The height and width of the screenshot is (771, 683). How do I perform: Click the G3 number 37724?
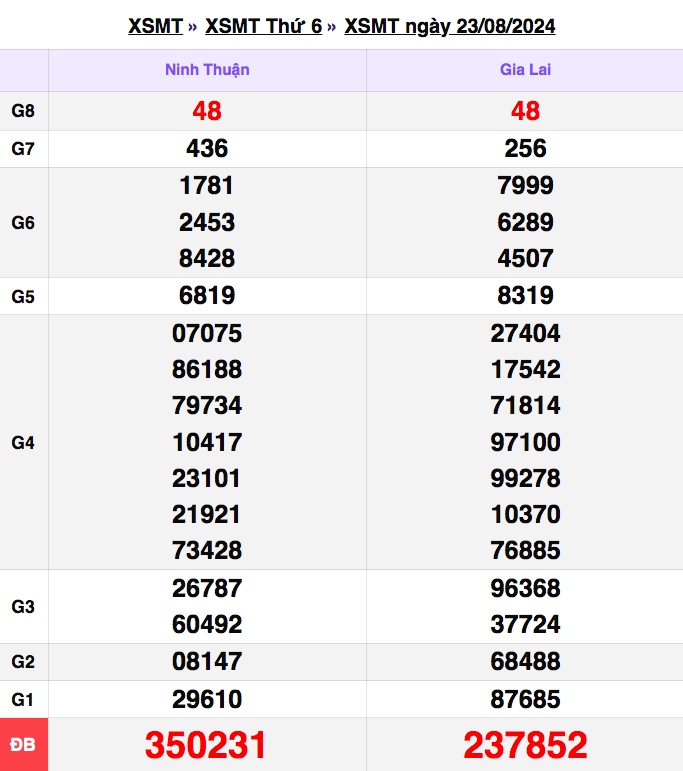point(525,624)
